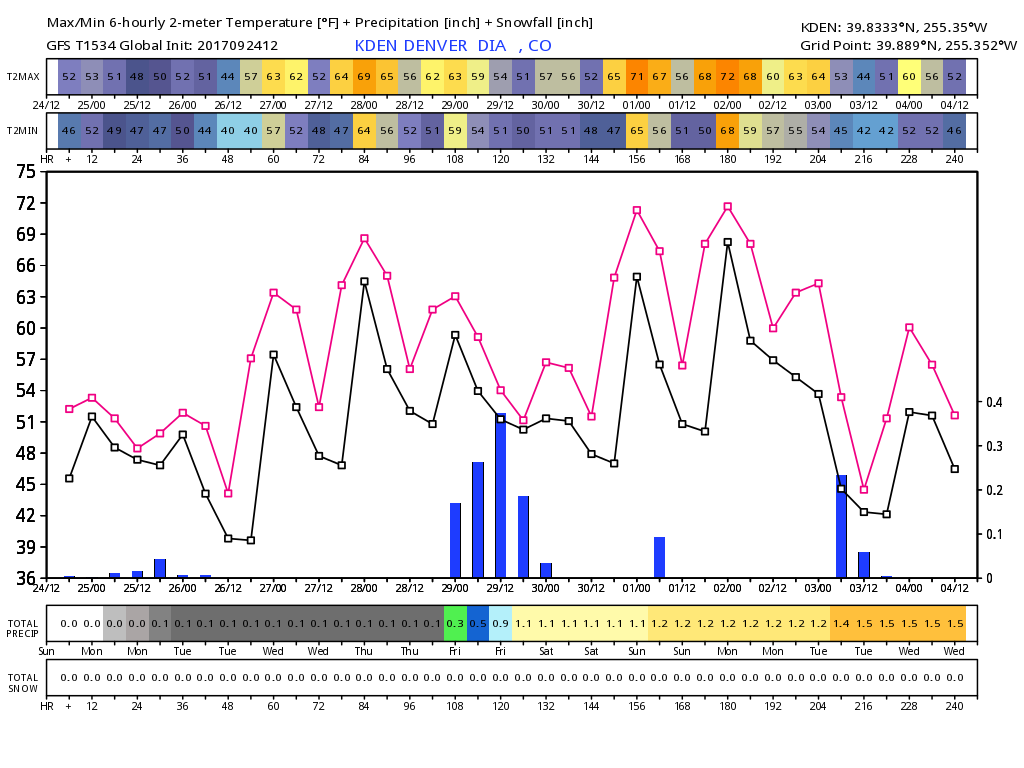Click the '120' label on the bottom HR axis

(x=501, y=706)
